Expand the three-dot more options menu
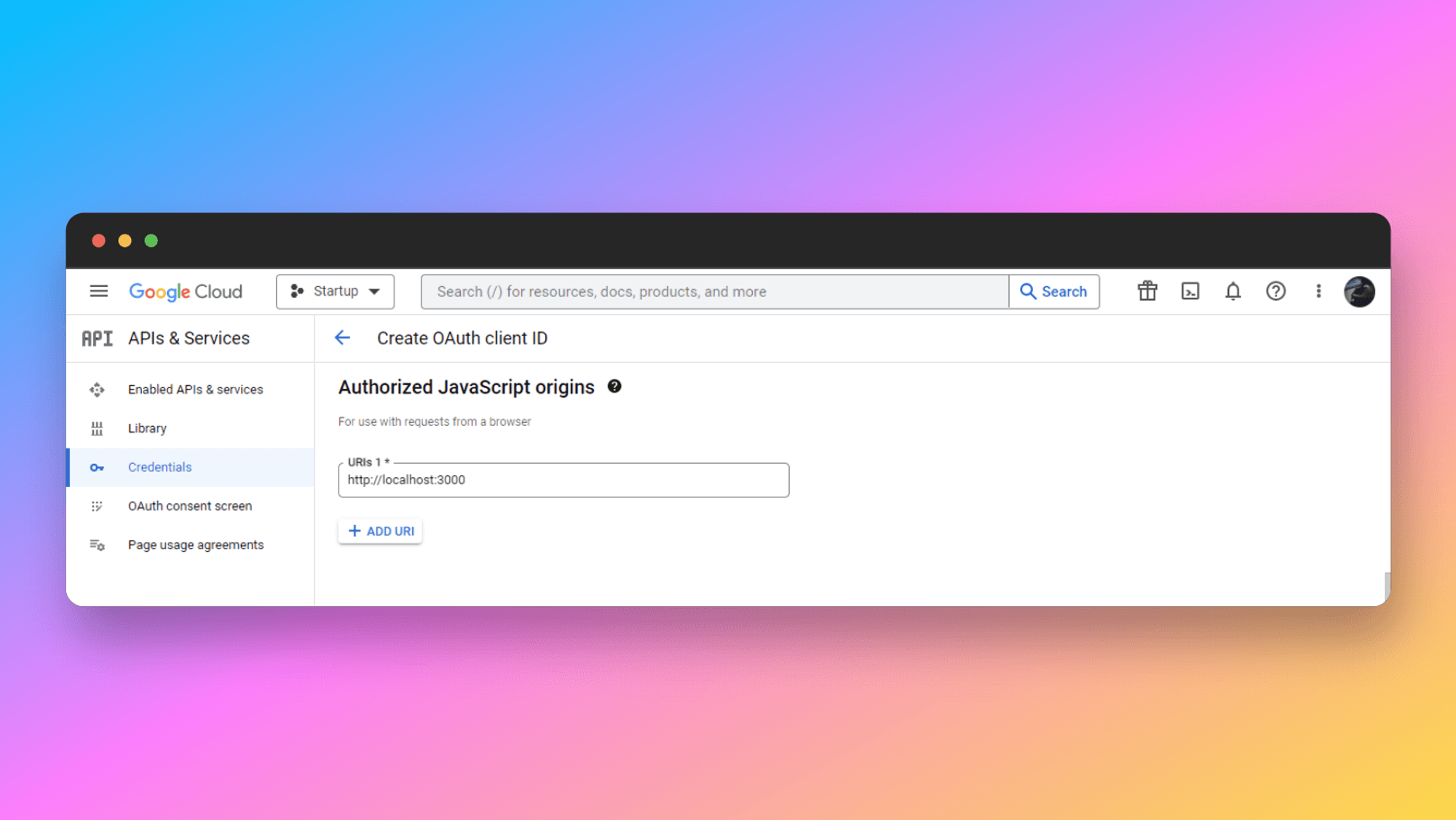Screen dimensions: 1456x820 coord(1318,291)
